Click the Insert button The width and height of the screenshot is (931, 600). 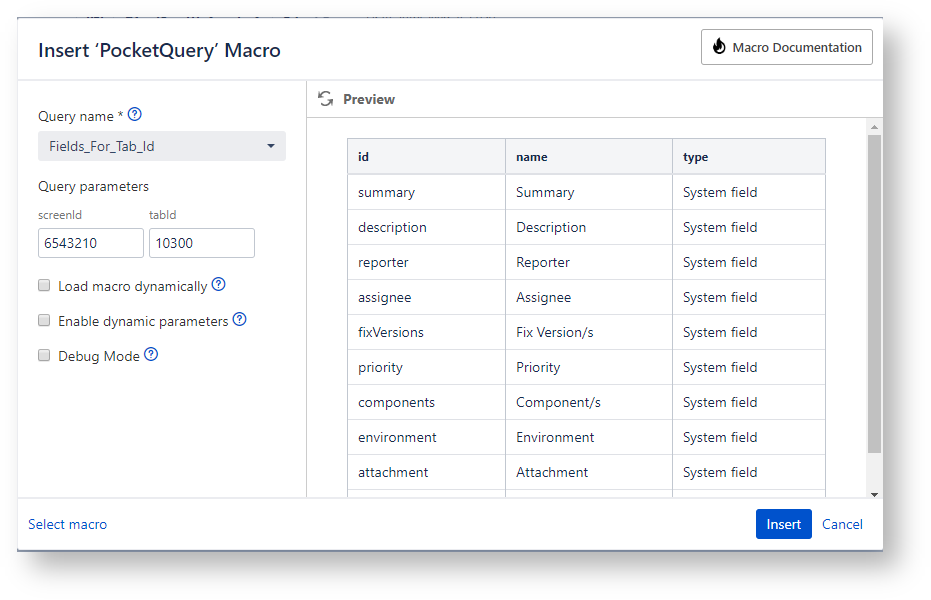pyautogui.click(x=783, y=524)
